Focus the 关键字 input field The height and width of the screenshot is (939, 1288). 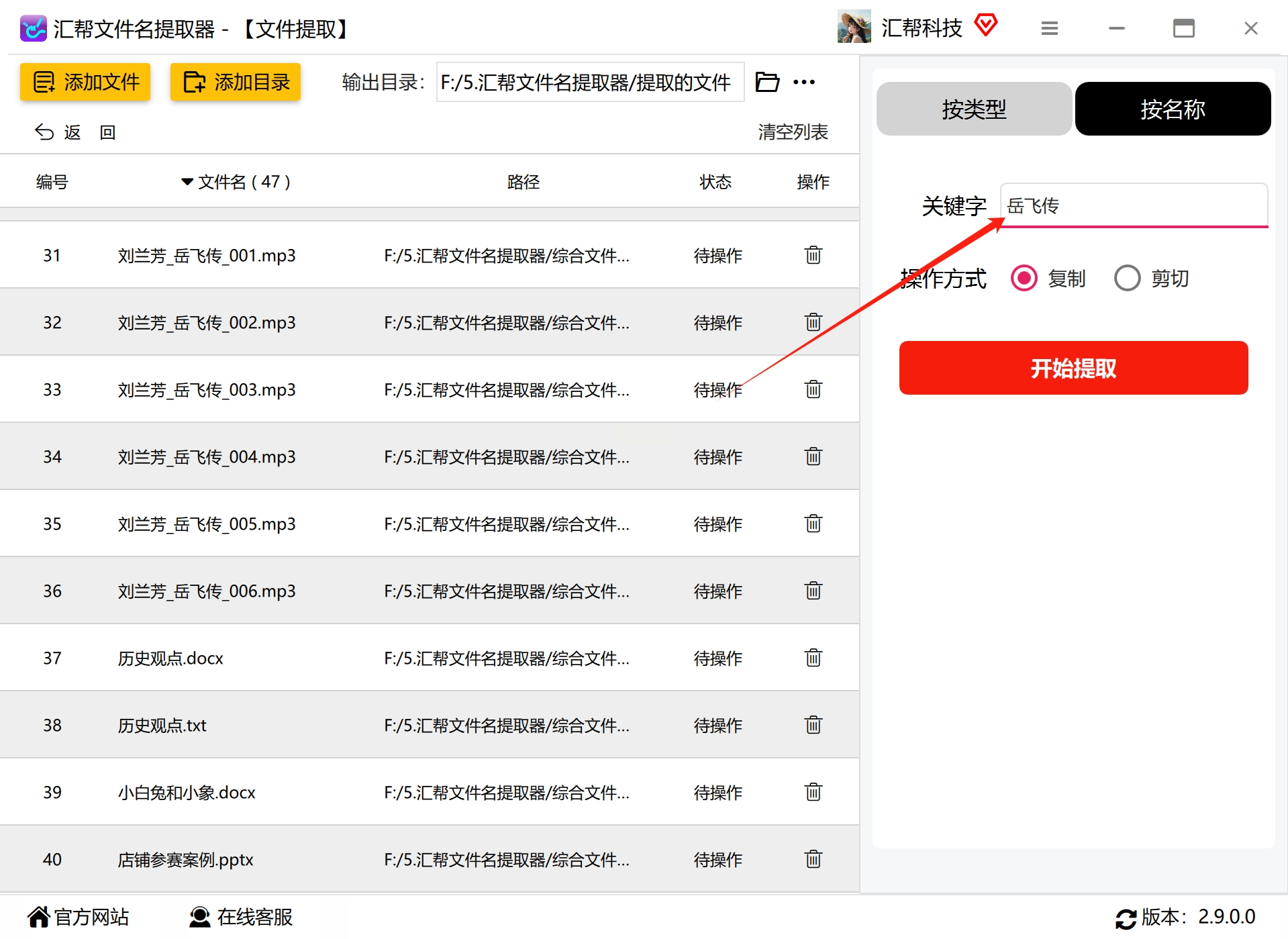coord(1134,205)
